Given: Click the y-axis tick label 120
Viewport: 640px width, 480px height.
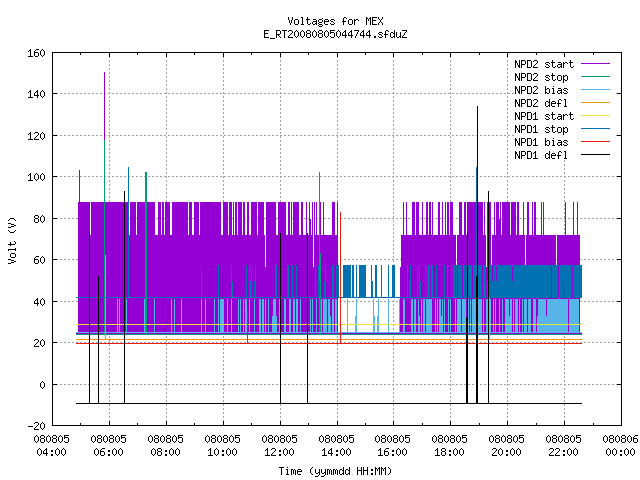Looking at the screenshot, I should pyautogui.click(x=36, y=136).
